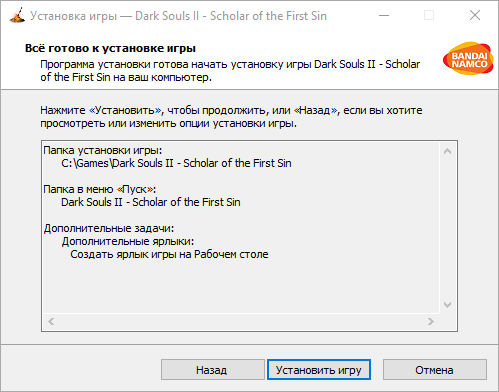Screen dimensions: 499x392
Task: Click the Папка установки игры label line
Action: (x=103, y=150)
